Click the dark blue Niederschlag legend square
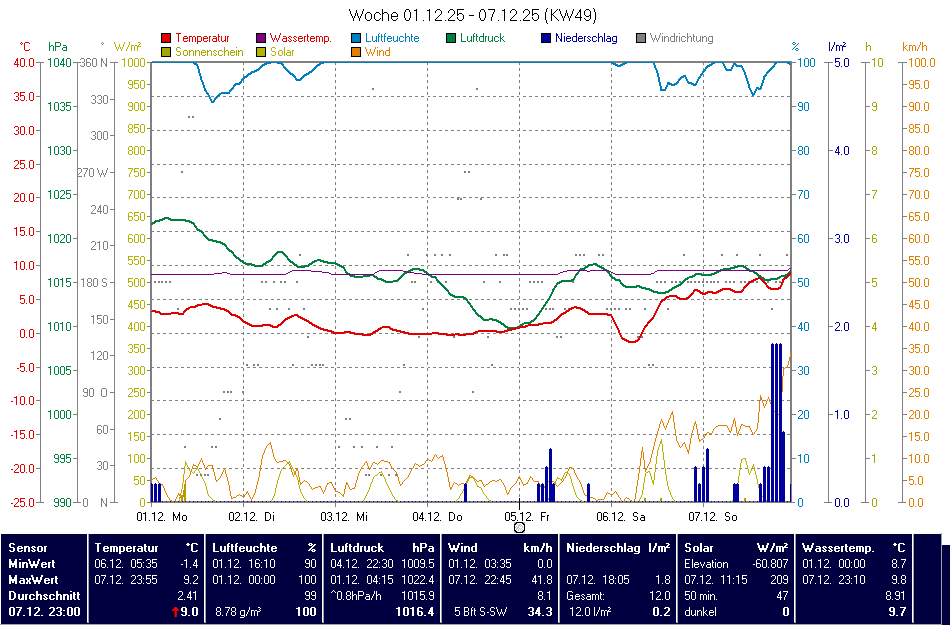This screenshot has height=625, width=950. point(546,38)
